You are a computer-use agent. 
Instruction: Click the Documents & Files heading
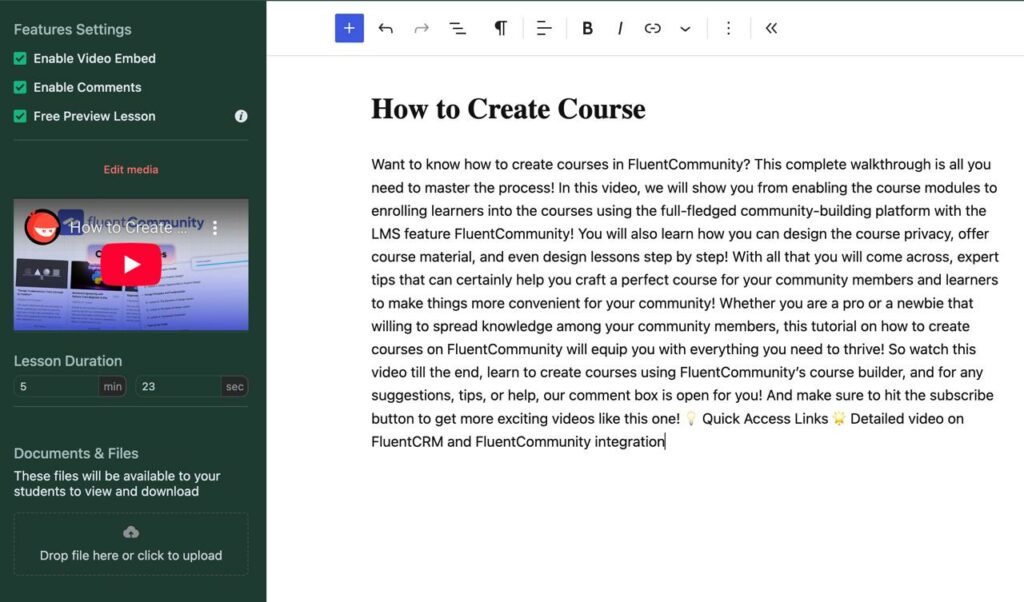pyautogui.click(x=76, y=453)
